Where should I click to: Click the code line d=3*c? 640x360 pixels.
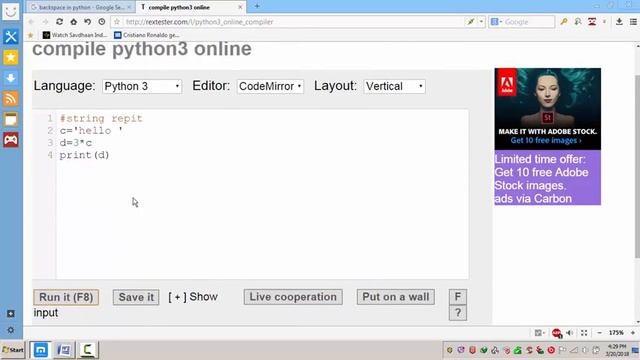pos(76,143)
